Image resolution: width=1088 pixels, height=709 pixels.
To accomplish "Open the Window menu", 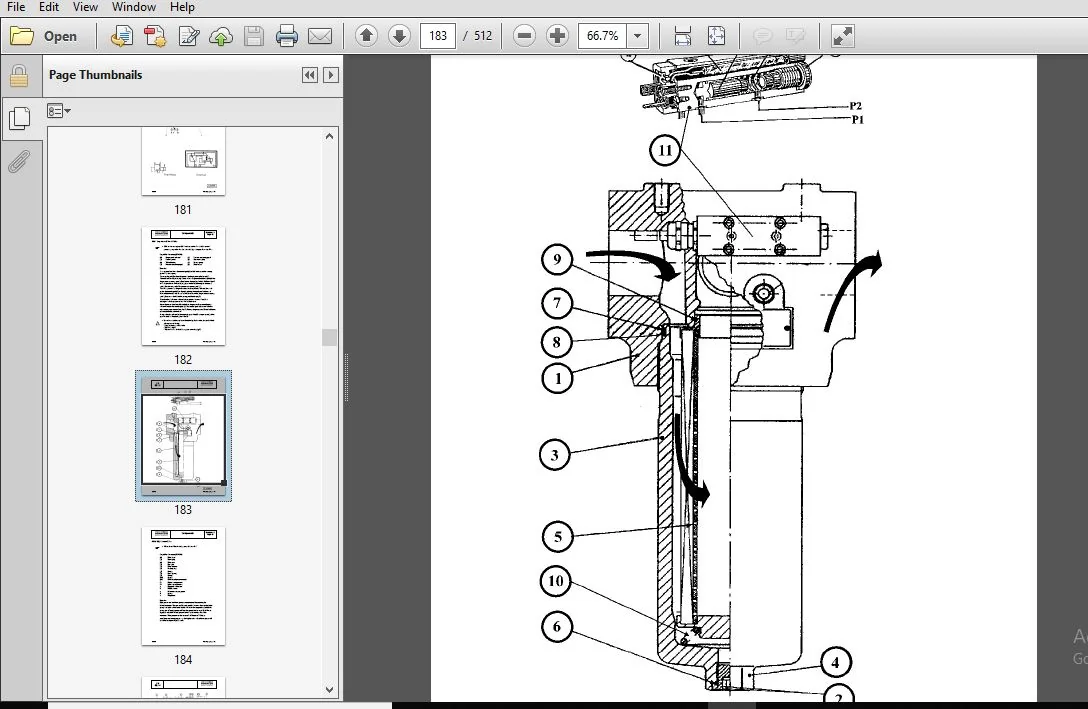I will coord(134,7).
